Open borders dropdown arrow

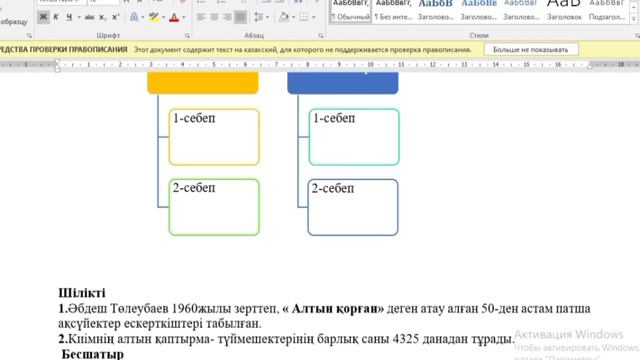coord(313,17)
